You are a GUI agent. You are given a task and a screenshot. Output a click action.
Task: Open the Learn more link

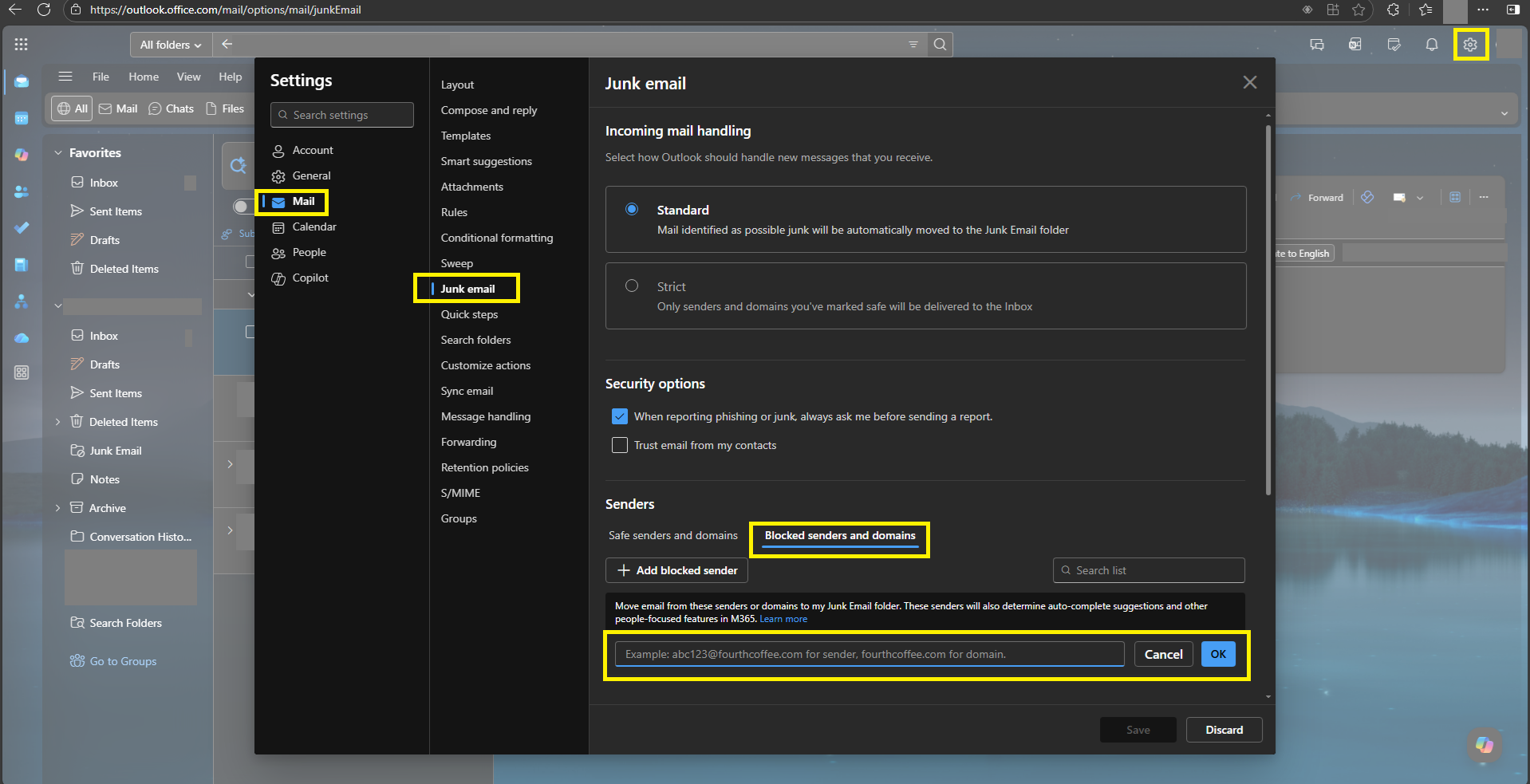tap(783, 619)
